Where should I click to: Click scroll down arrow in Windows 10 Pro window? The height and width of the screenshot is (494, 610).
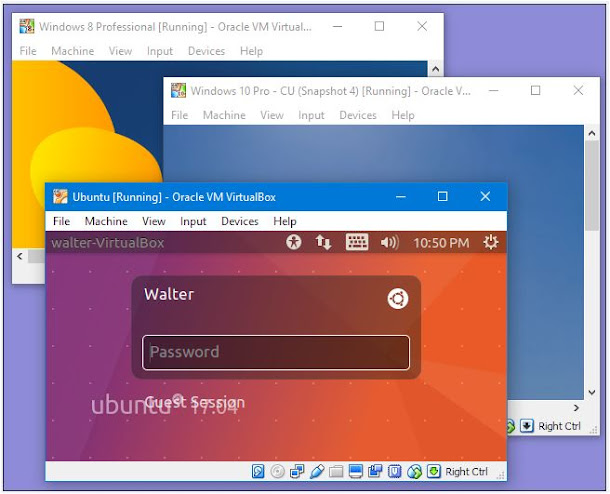592,392
